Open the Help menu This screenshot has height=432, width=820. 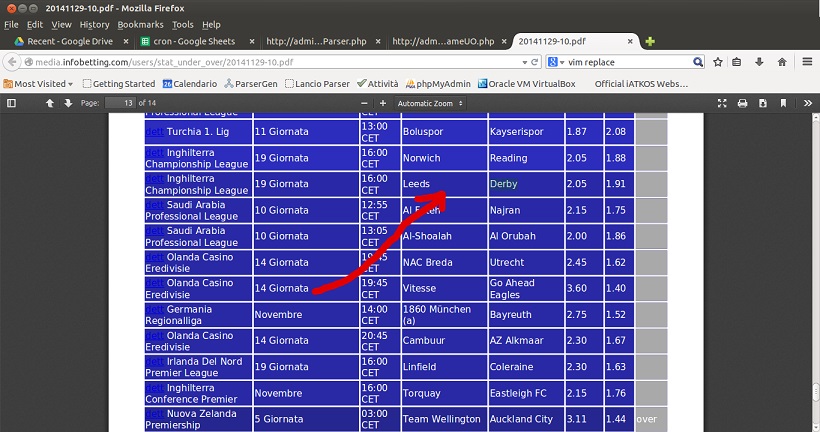point(211,25)
